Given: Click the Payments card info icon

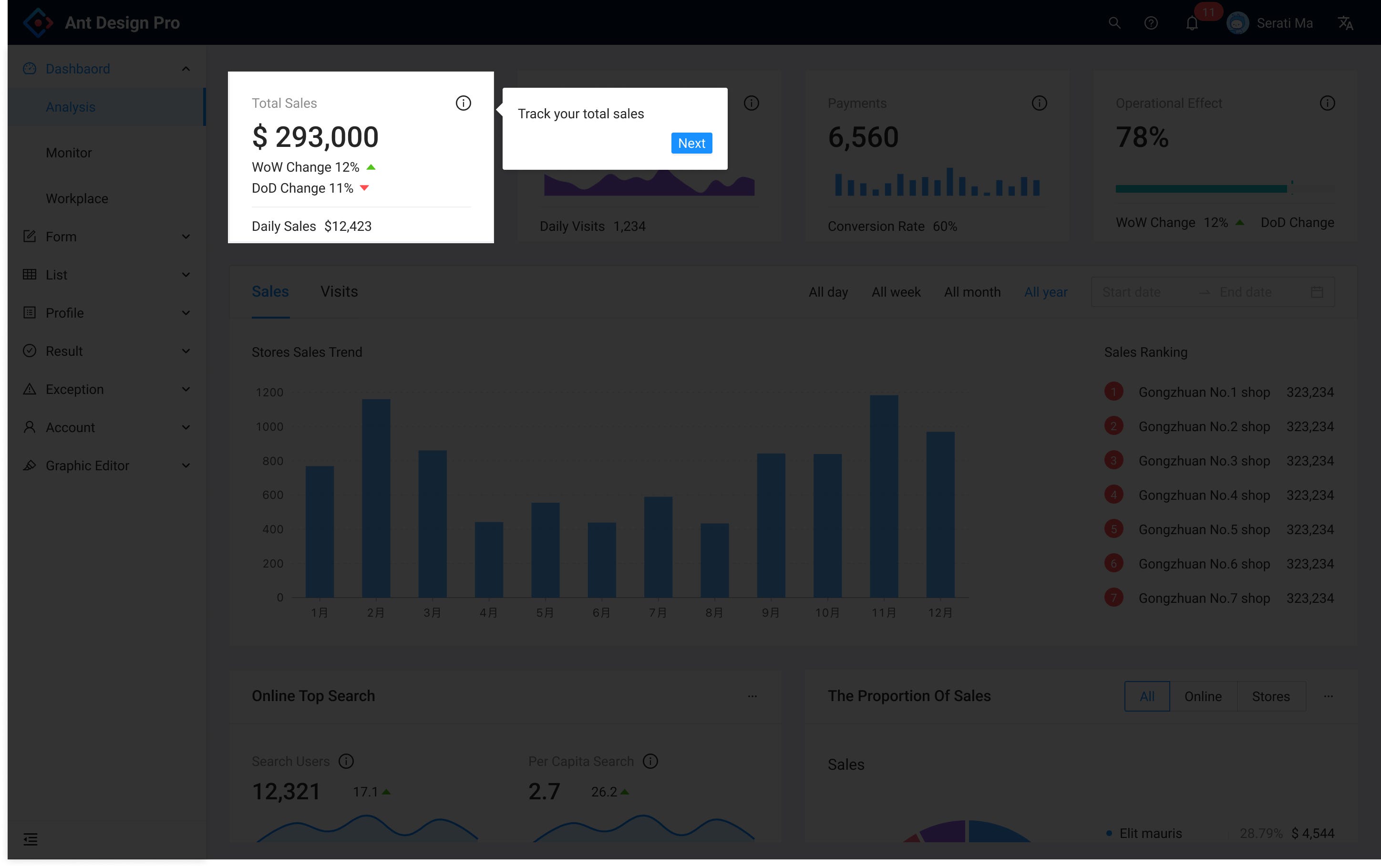Looking at the screenshot, I should point(1039,103).
